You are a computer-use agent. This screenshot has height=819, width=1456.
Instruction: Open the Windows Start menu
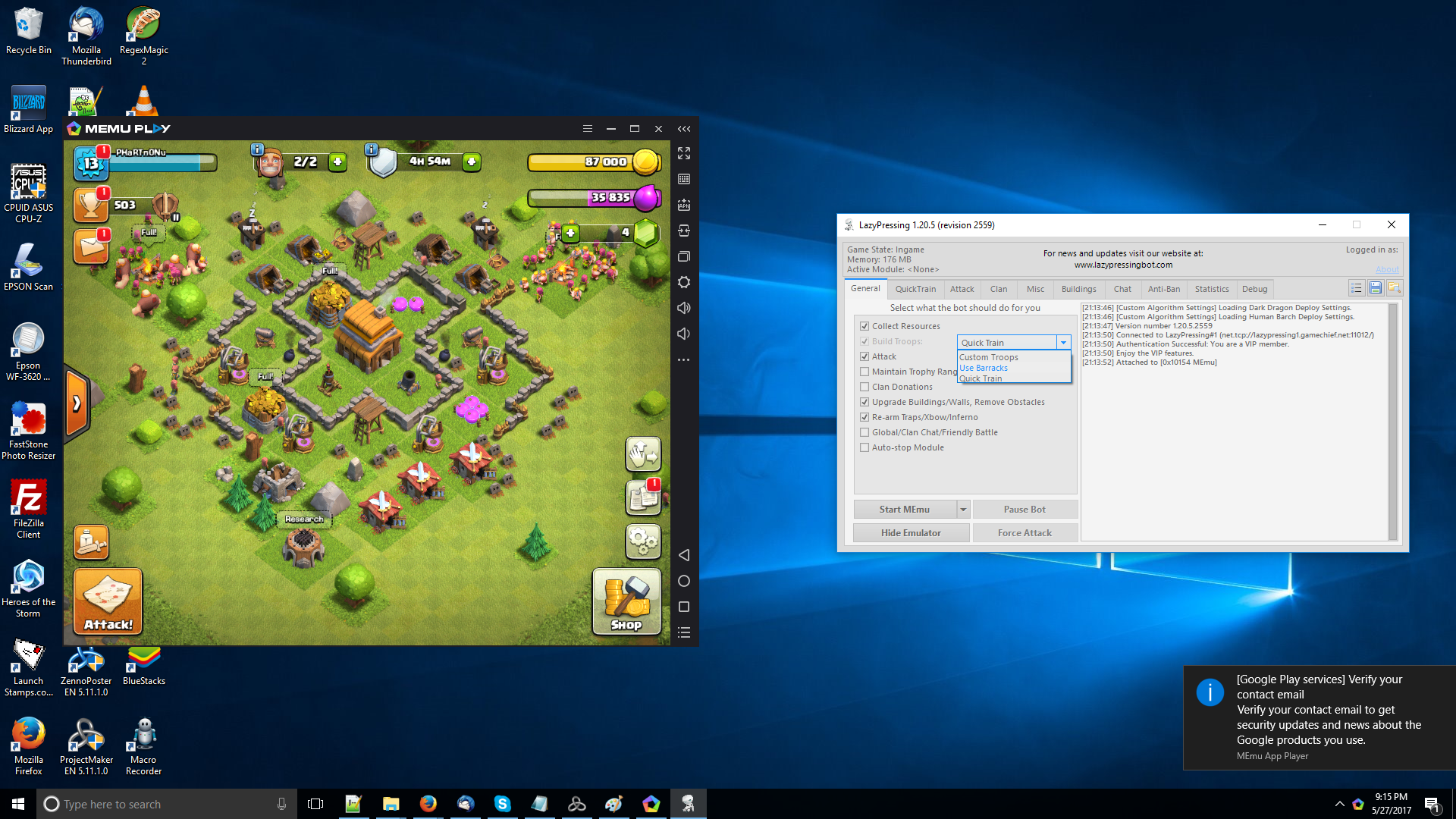click(x=18, y=804)
